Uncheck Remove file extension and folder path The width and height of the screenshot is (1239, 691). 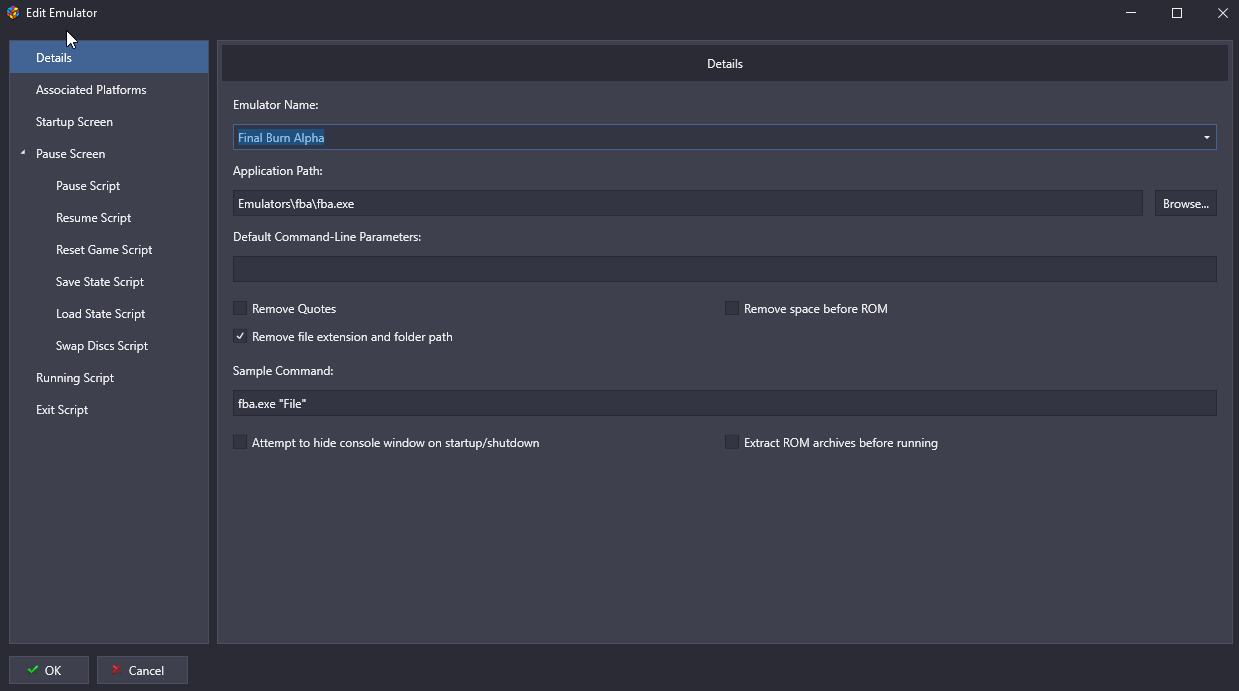pyautogui.click(x=240, y=337)
